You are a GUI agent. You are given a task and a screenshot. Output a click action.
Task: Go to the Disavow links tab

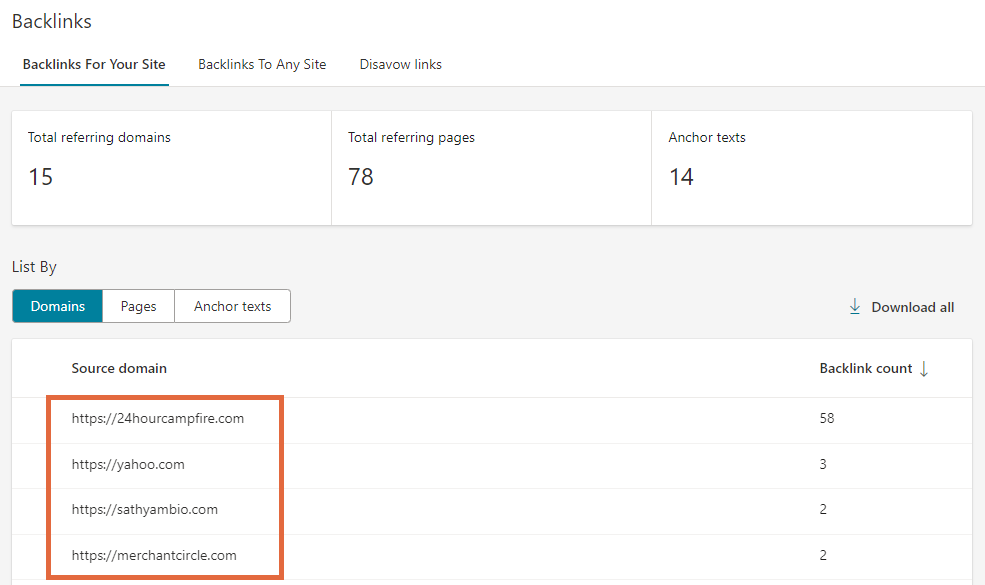(401, 64)
